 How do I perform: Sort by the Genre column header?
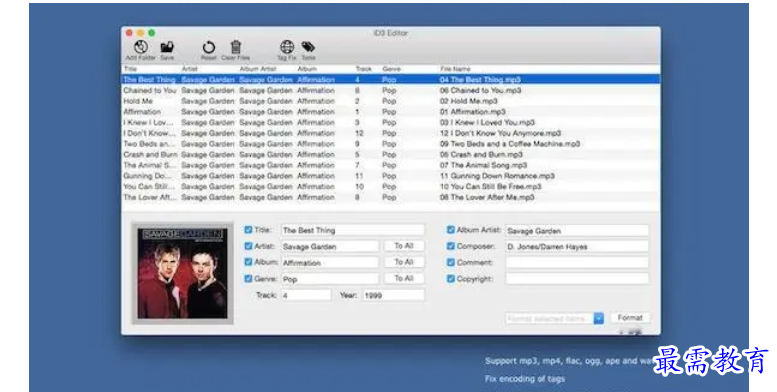(x=391, y=69)
